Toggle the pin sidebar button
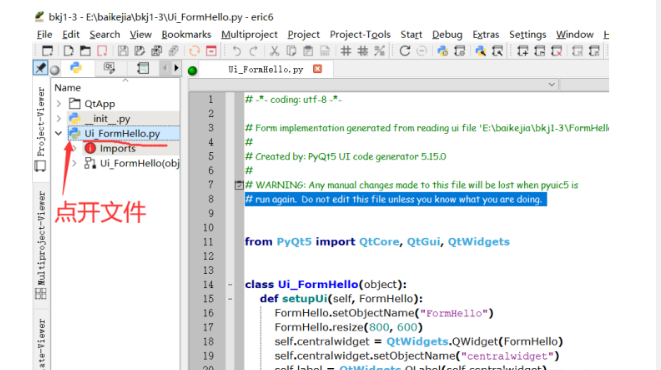Screen dimensions: 661x370 (40, 68)
